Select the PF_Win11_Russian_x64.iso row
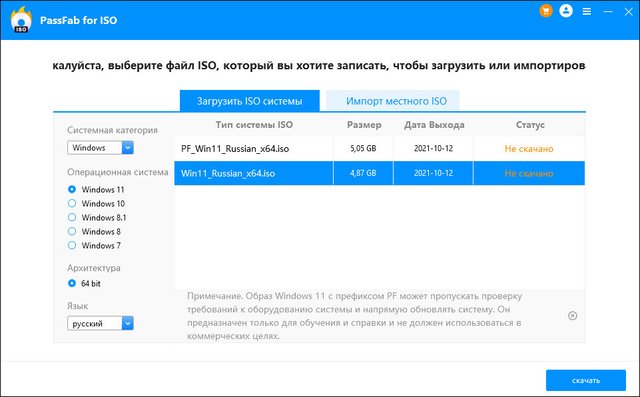This screenshot has width=640, height=397. click(380, 149)
